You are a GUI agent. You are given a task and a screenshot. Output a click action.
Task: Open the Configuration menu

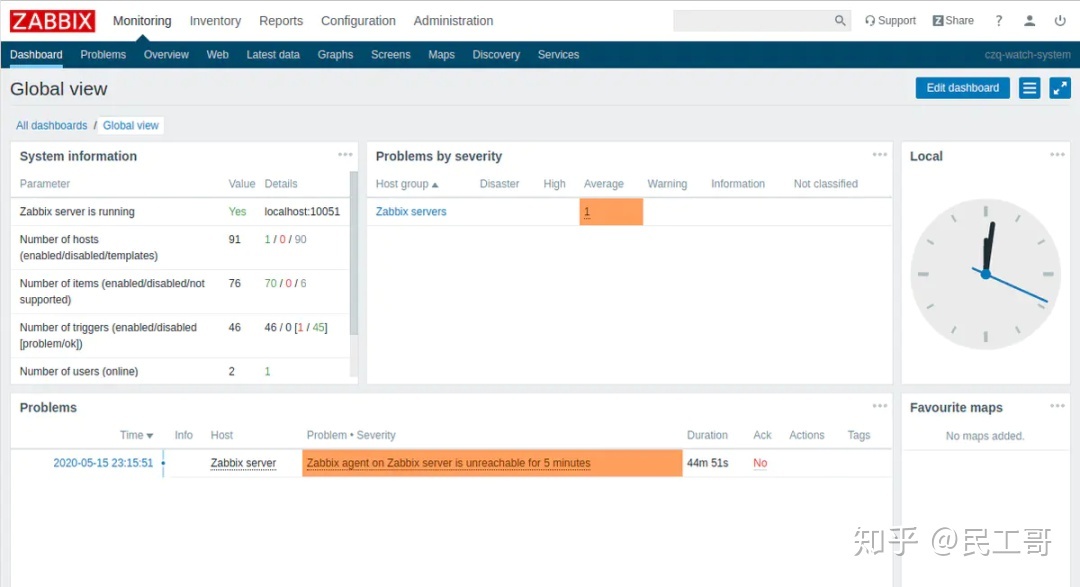point(358,21)
